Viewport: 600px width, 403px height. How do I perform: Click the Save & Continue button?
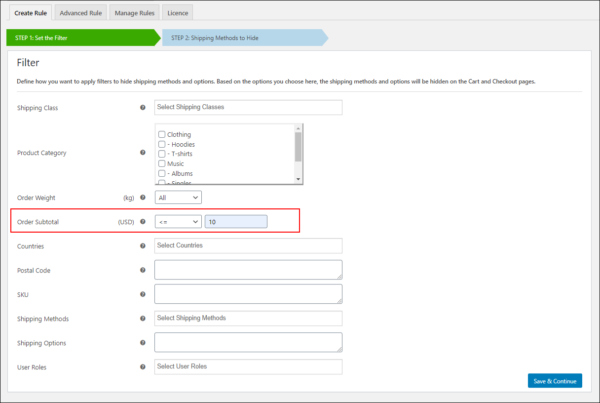click(x=555, y=381)
